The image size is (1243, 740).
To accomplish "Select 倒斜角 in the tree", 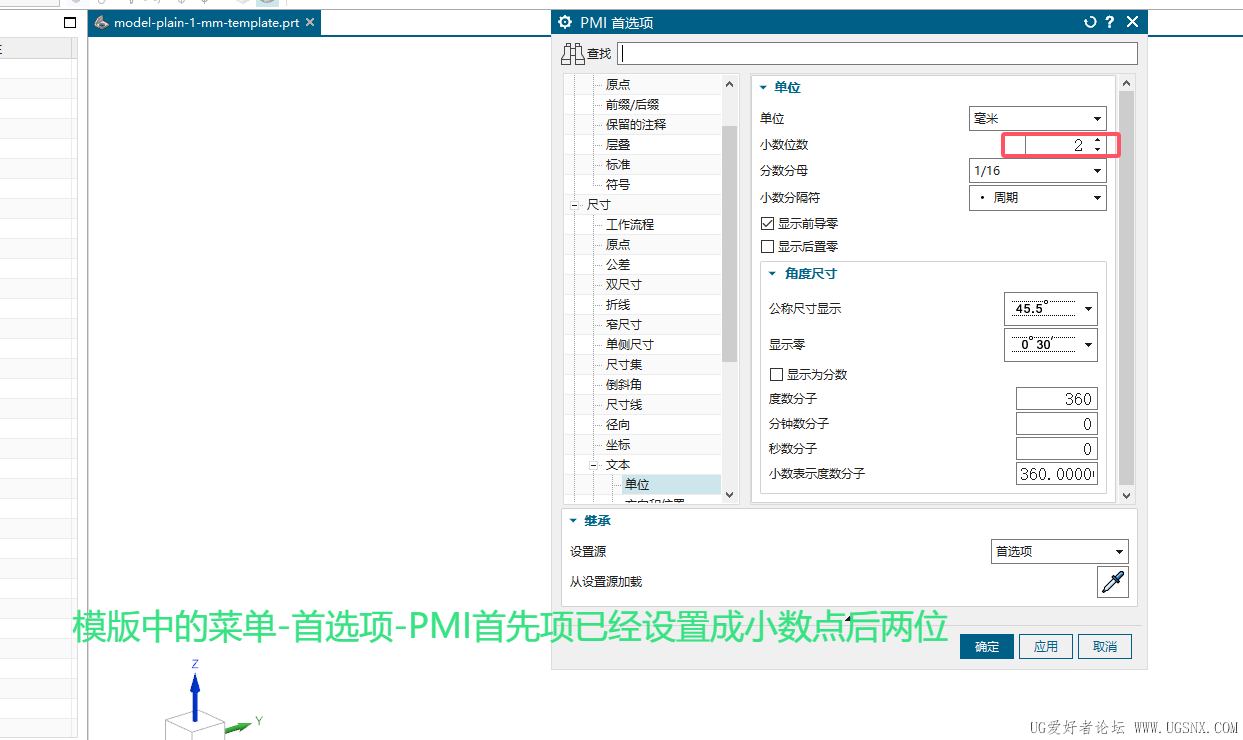I will (x=624, y=385).
